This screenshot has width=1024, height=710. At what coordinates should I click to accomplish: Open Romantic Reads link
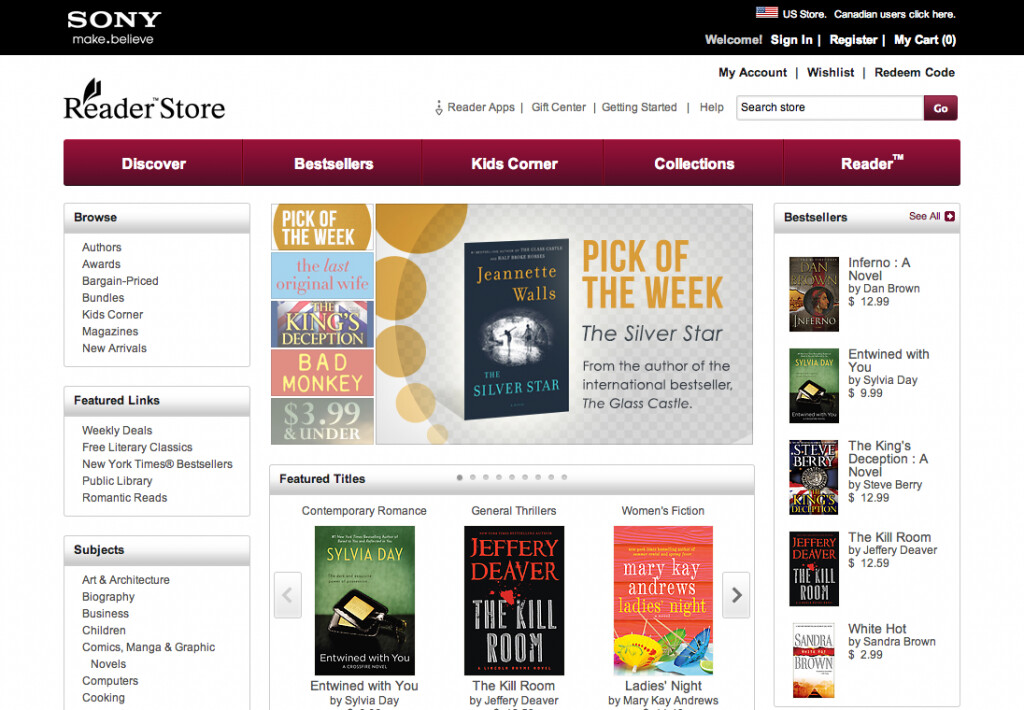tap(124, 498)
